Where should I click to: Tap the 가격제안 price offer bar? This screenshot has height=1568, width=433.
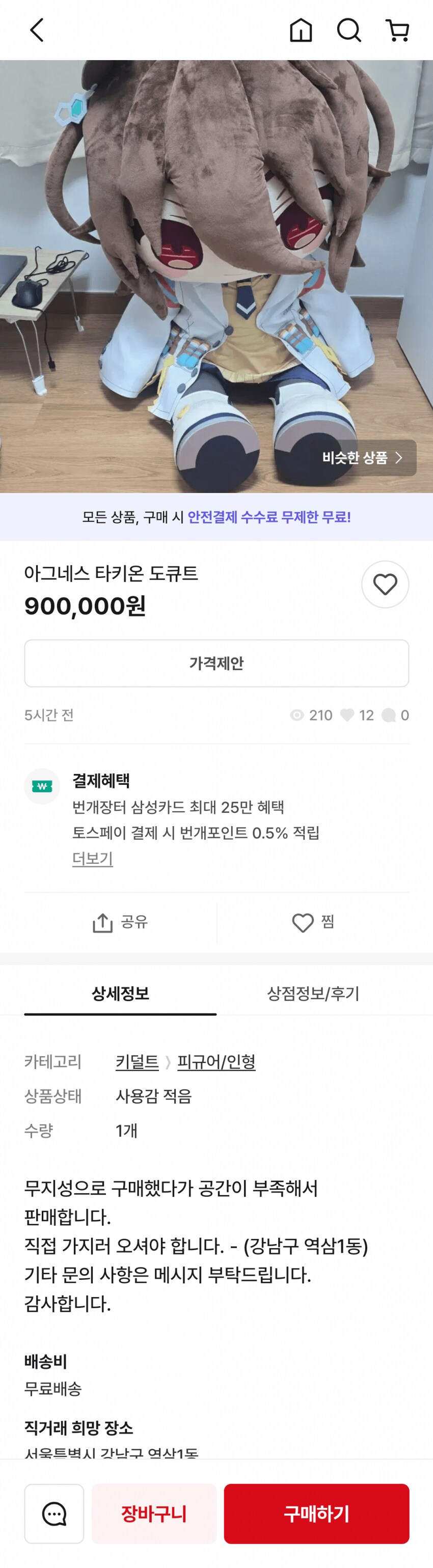(x=216, y=664)
